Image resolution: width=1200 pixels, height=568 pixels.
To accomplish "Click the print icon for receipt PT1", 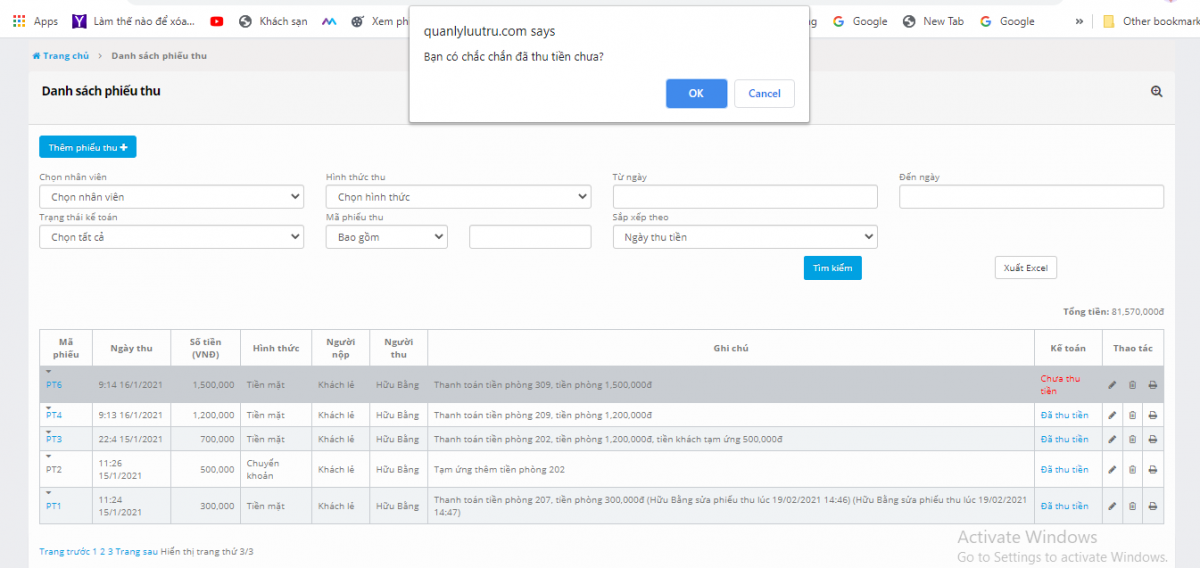I will [1152, 506].
